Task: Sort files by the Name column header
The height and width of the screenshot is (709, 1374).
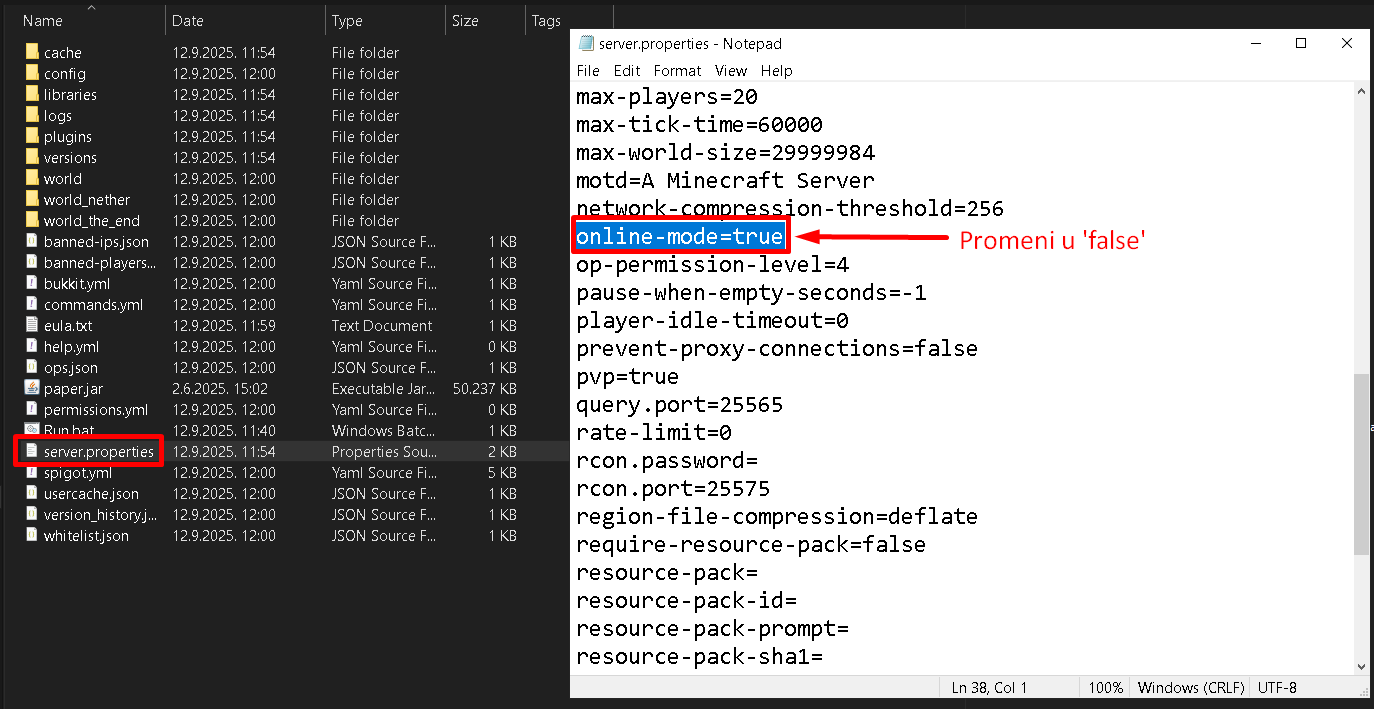Action: 43,20
